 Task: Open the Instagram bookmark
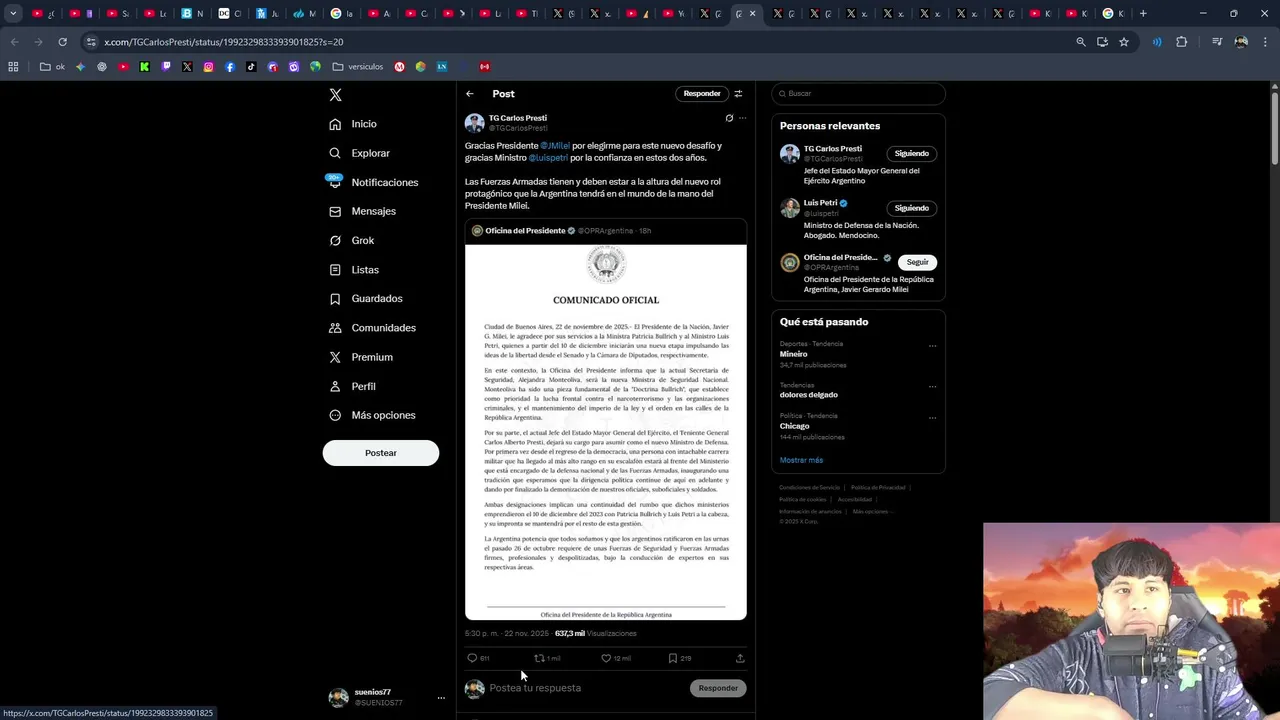[208, 67]
